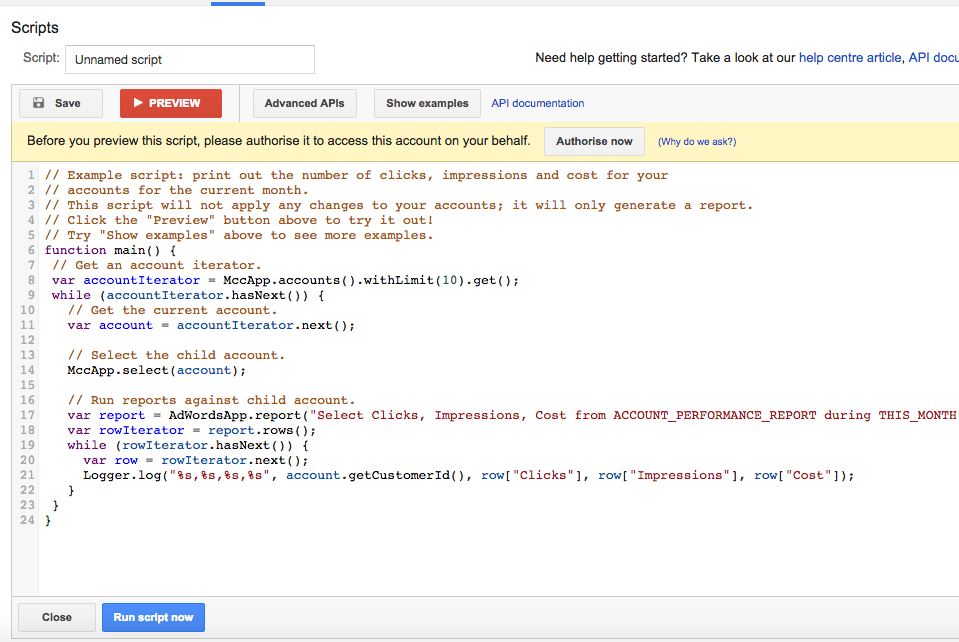Screen dimensions: 959x642
Task: Open the help centre article link
Action: 850,57
